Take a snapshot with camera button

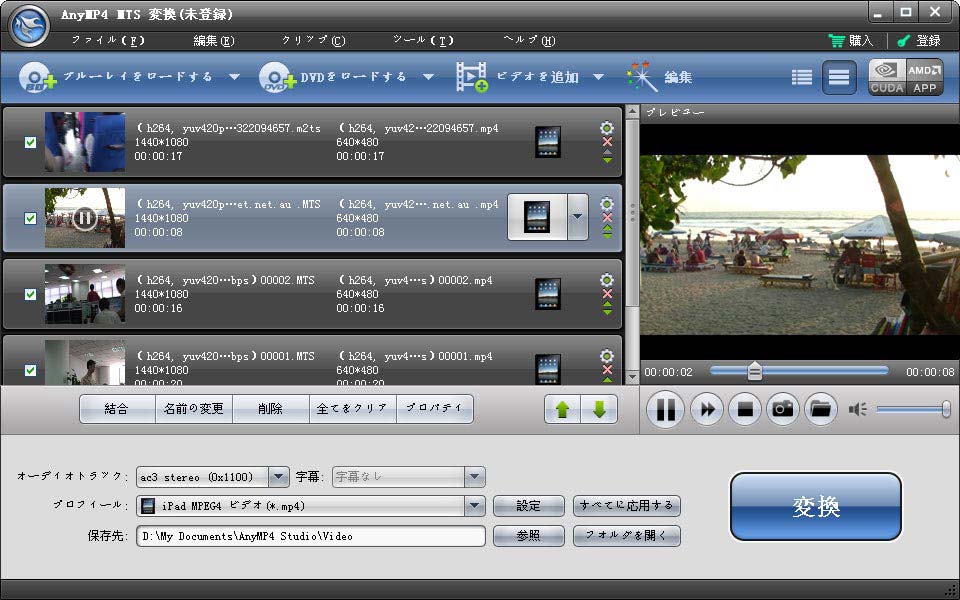tap(783, 409)
